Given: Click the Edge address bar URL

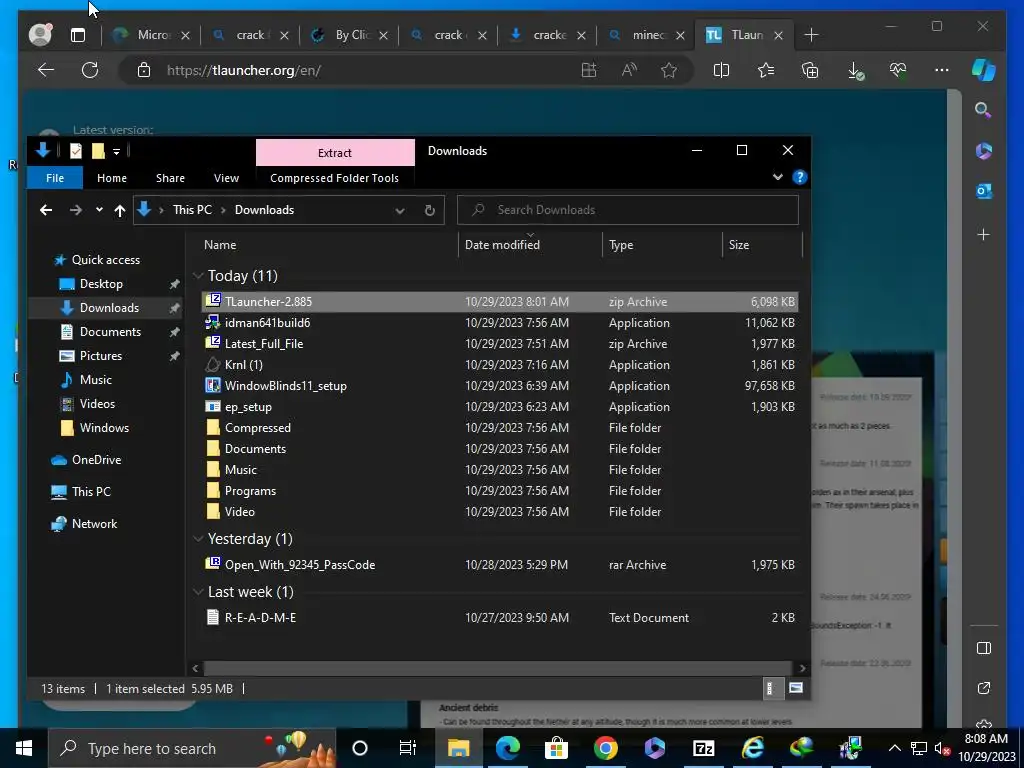Looking at the screenshot, I should [243, 70].
